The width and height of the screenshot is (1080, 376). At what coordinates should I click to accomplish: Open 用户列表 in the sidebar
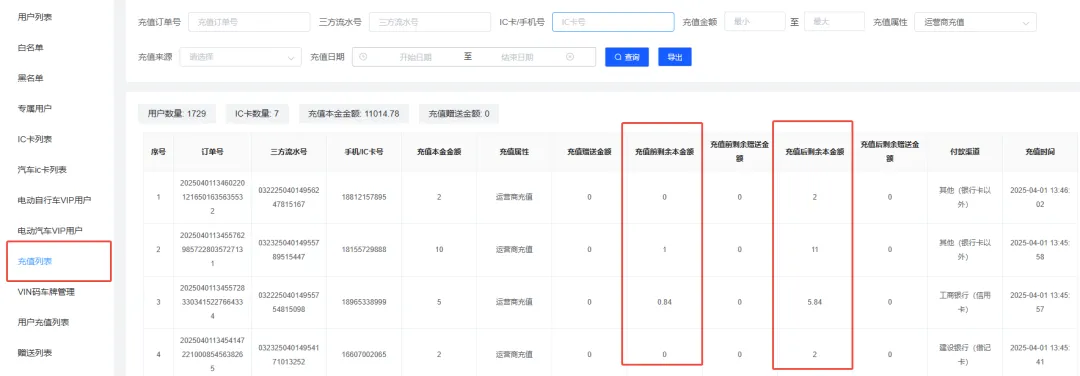(34, 17)
